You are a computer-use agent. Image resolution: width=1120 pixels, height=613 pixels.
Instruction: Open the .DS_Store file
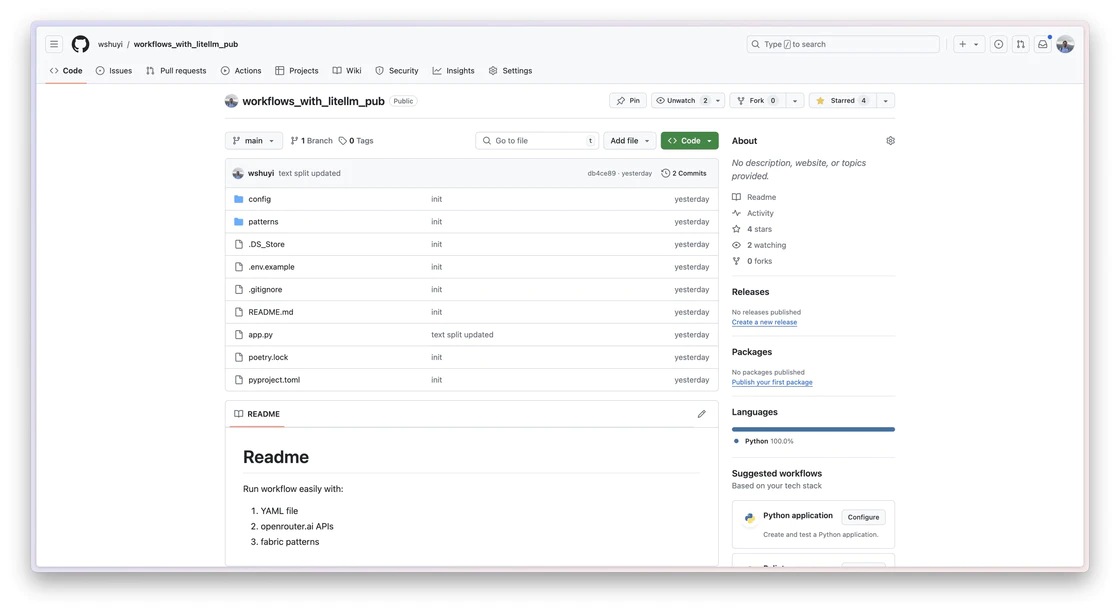266,244
